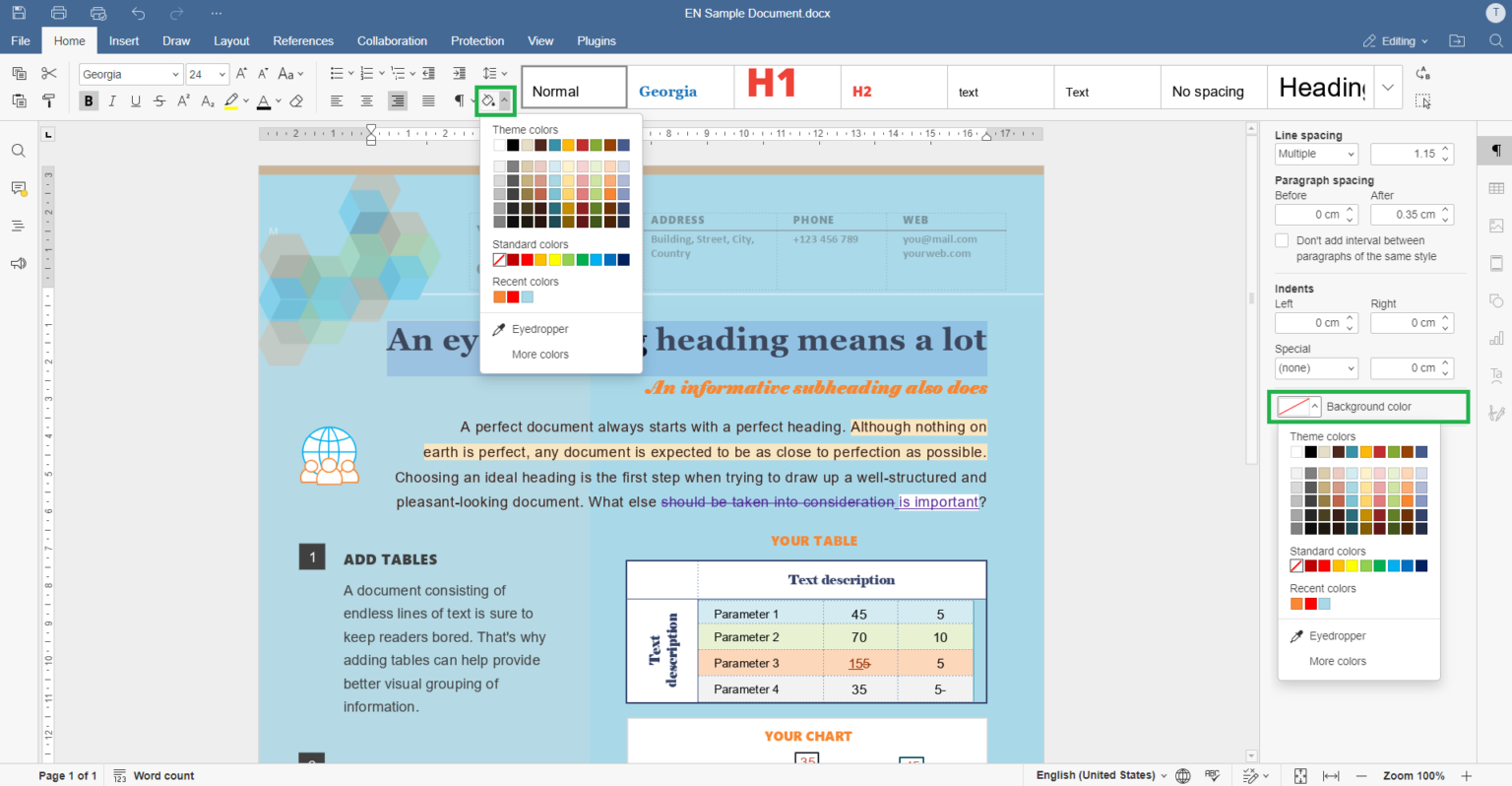This screenshot has height=786, width=1512.
Task: Toggle strikethrough formatting
Action: [157, 99]
